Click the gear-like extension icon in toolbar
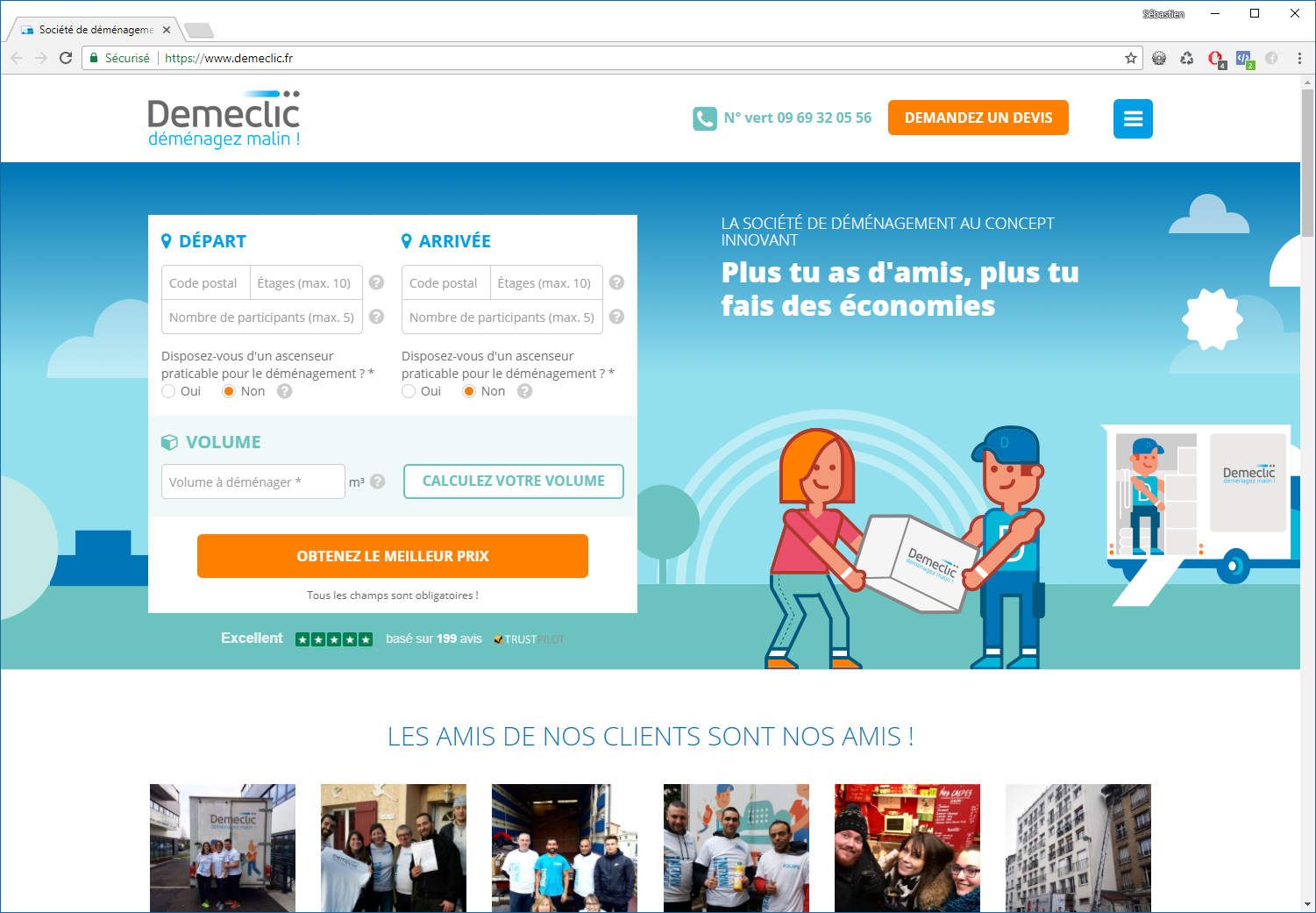This screenshot has height=913, width=1316. (1159, 58)
